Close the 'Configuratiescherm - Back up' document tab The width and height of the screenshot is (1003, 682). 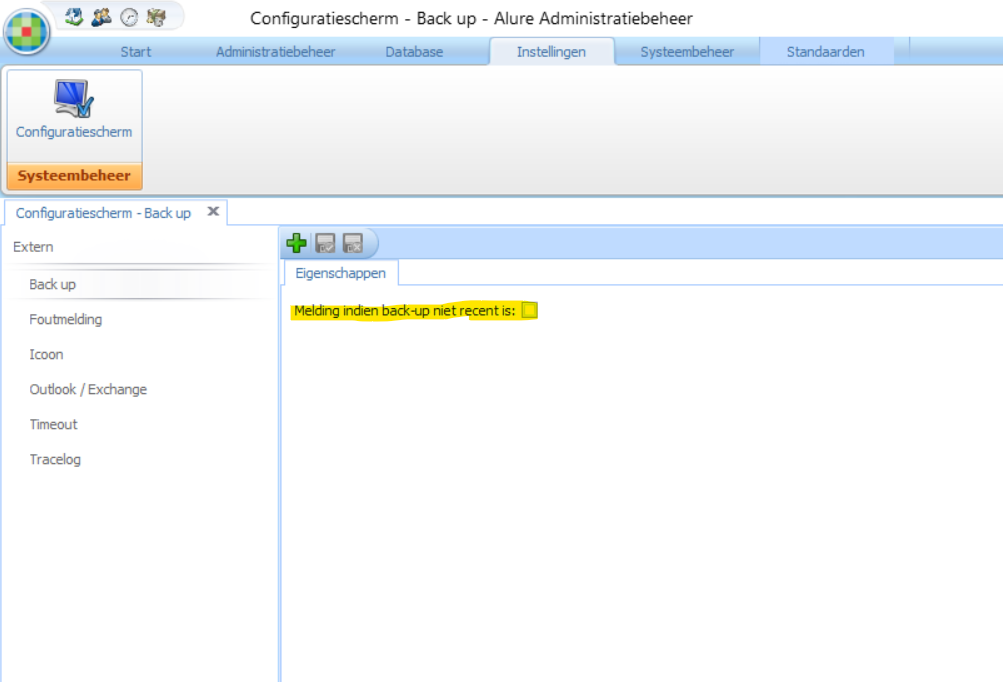pos(212,212)
